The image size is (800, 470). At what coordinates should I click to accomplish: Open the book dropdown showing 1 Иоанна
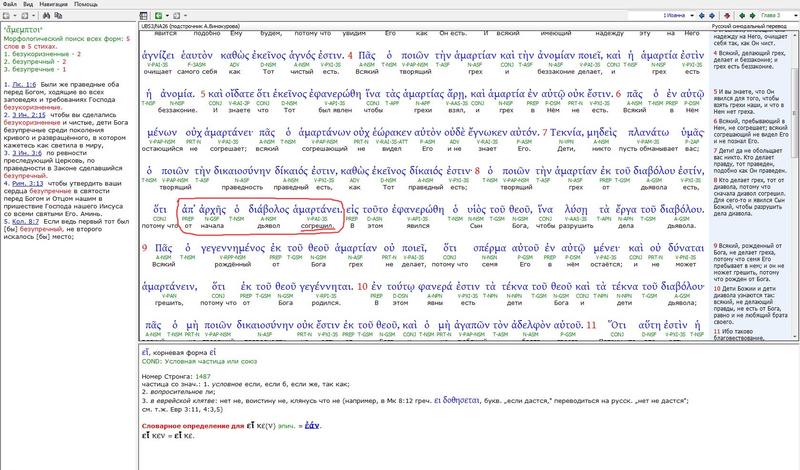(692, 16)
